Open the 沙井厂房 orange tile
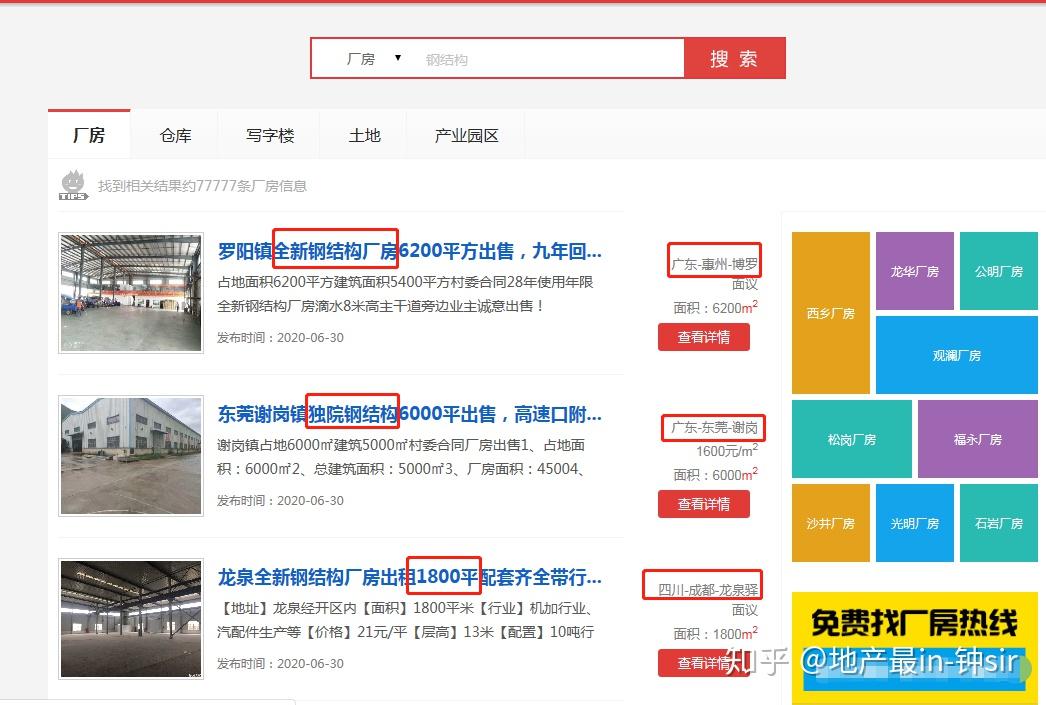The image size is (1046, 705). 831,523
